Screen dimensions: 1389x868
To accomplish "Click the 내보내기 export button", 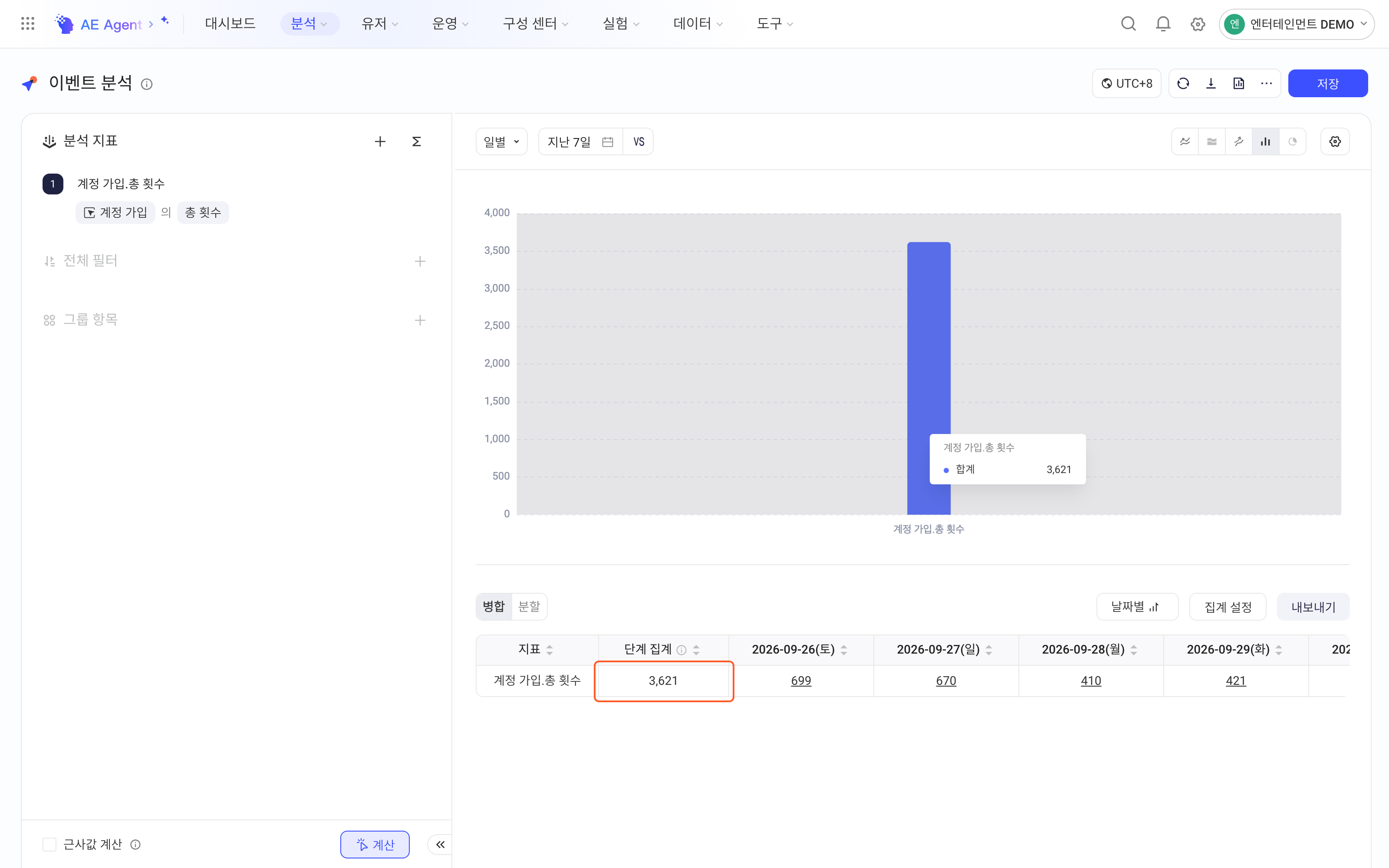I will (1313, 607).
